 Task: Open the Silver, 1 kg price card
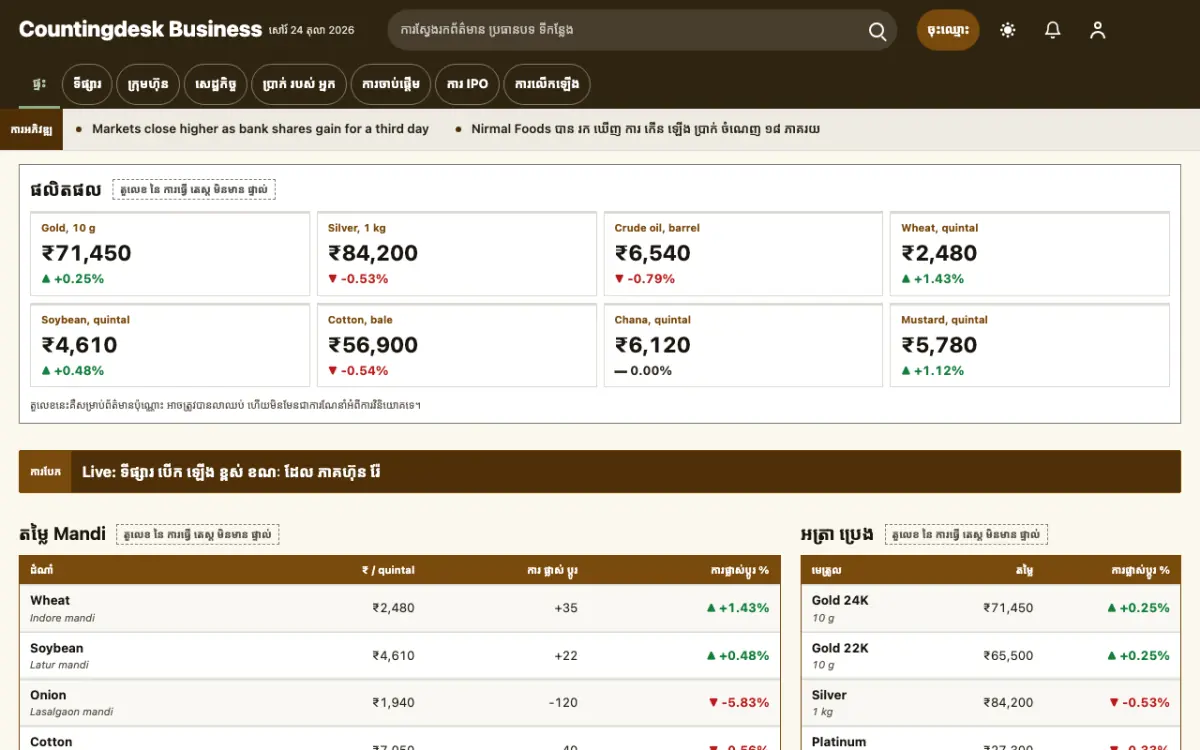(457, 254)
